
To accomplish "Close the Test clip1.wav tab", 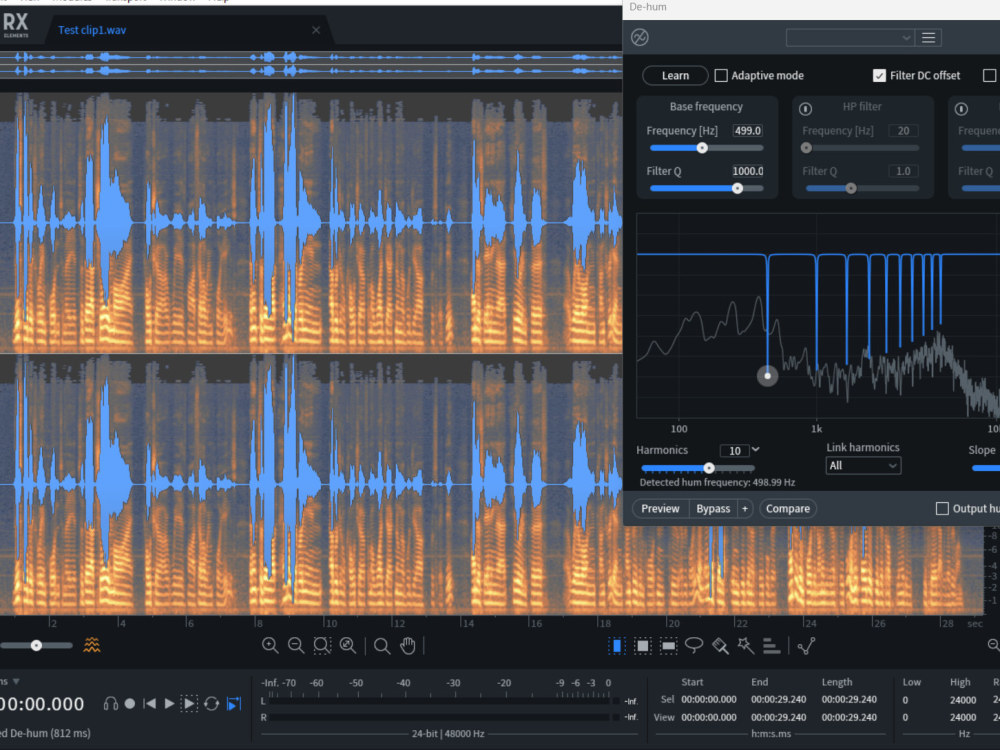I will [x=316, y=30].
